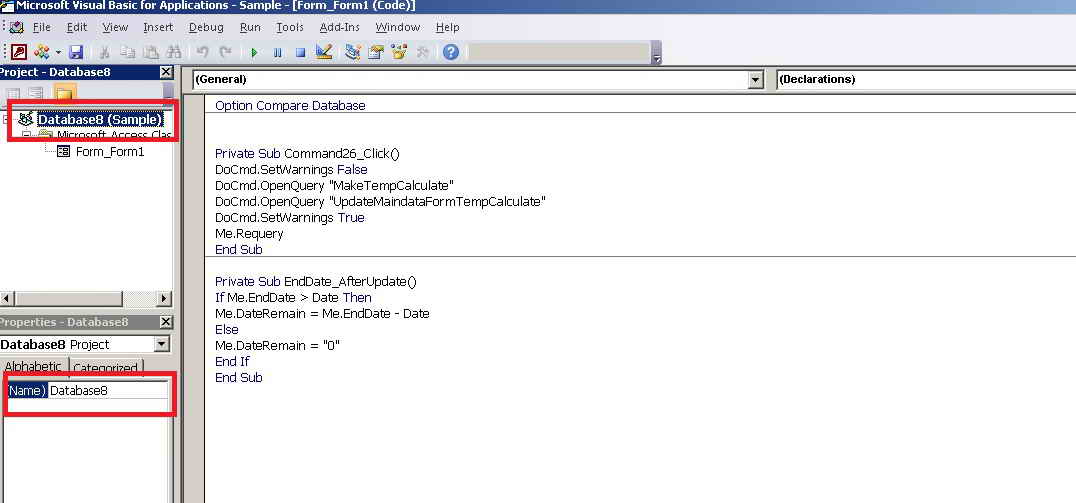Viewport: 1076px width, 503px height.
Task: Close the Project - Database8 pane
Action: click(x=166, y=72)
